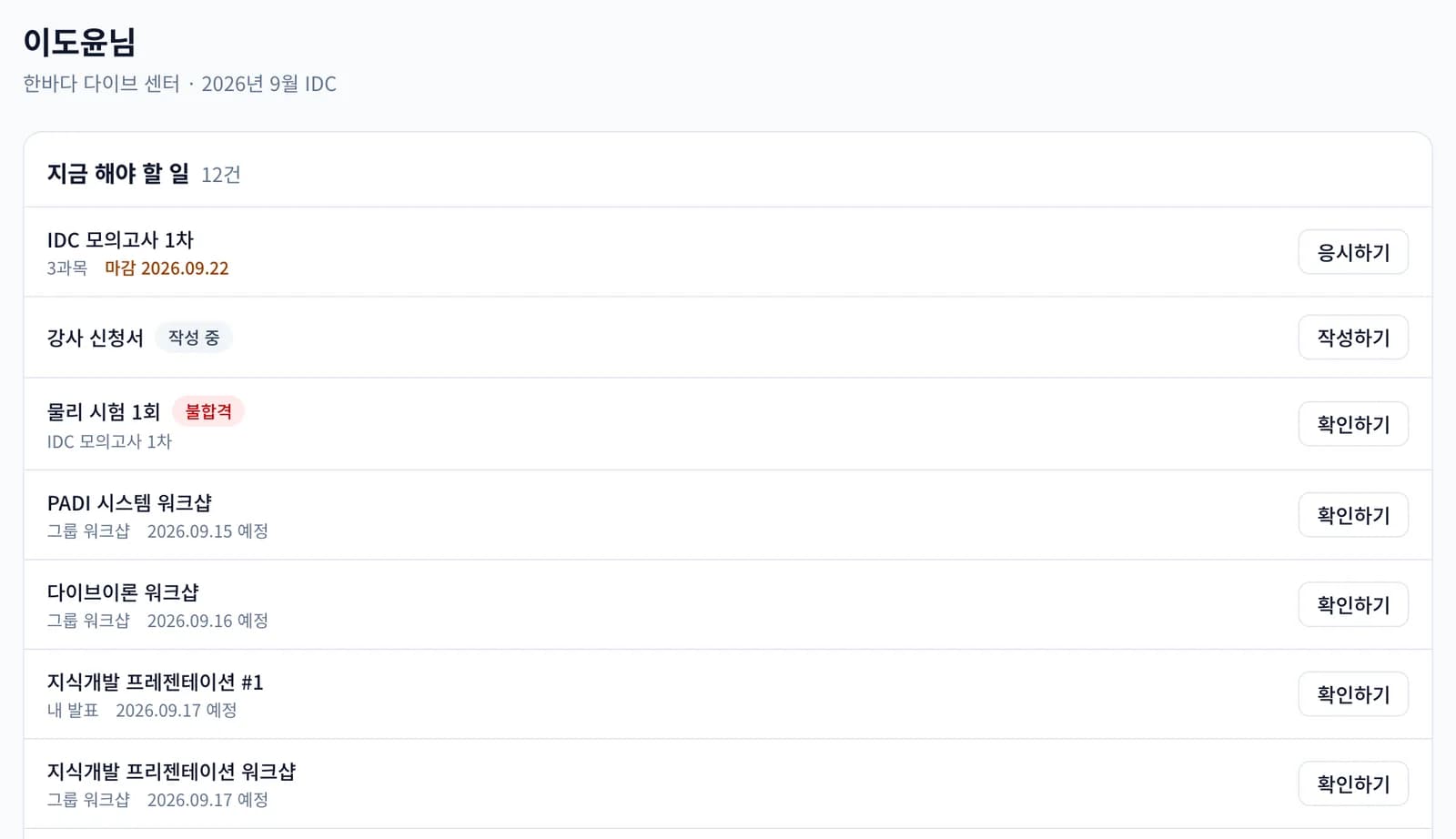Open 지식개발 프레젠테이션 #1 title

(156, 682)
